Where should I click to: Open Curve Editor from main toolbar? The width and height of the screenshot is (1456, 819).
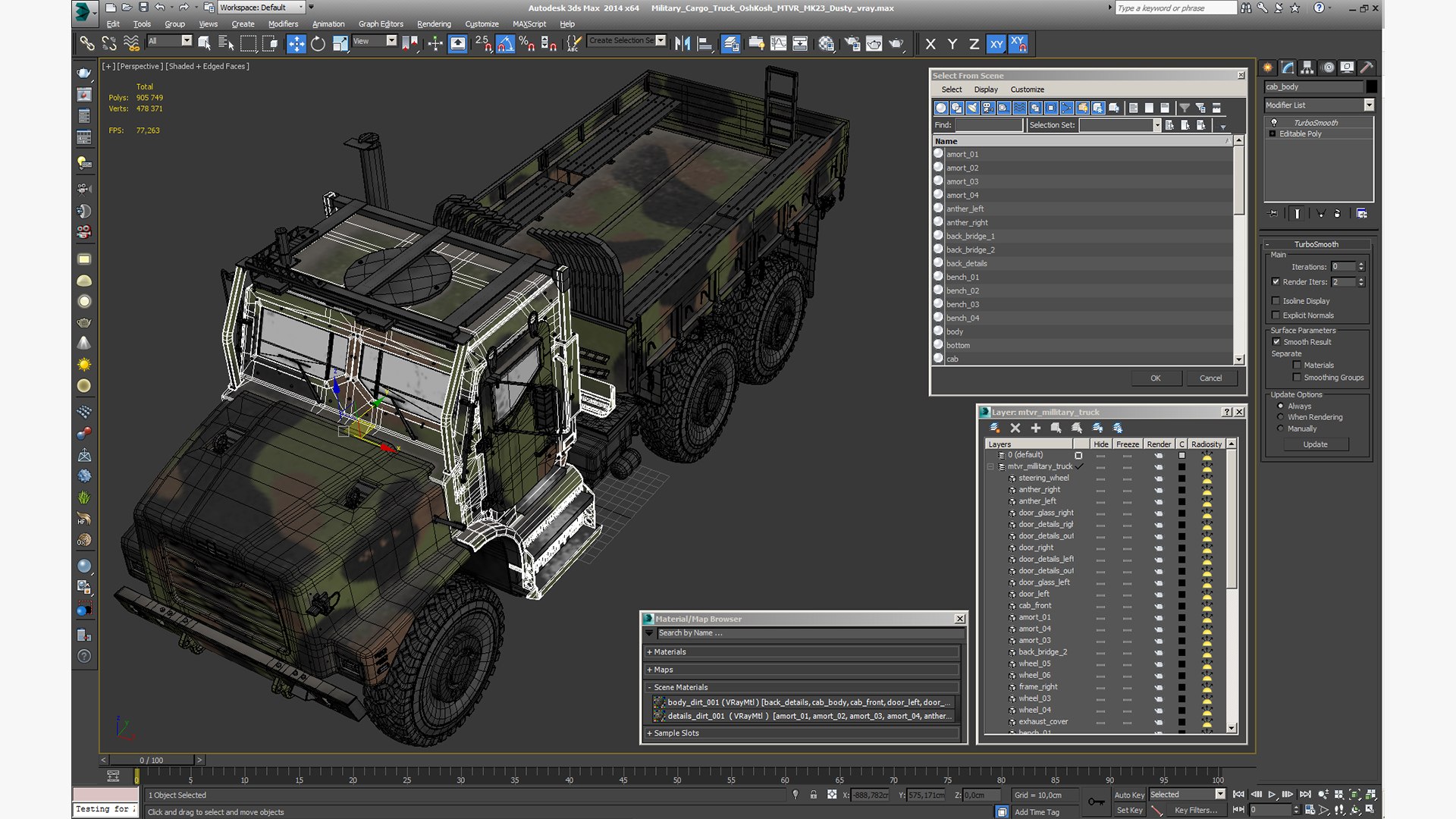click(778, 44)
